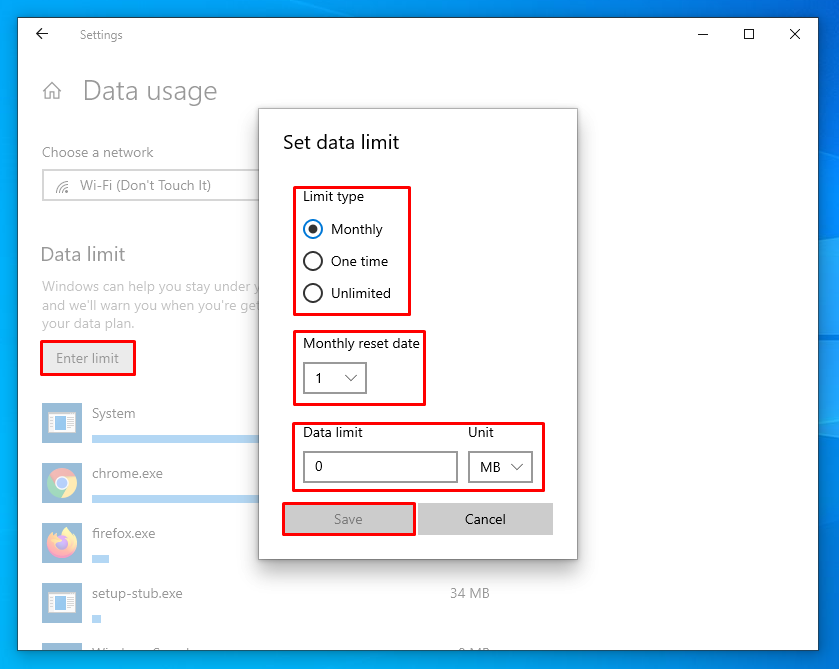This screenshot has width=839, height=669.
Task: Click the firefox.exe icon
Action: pos(62,543)
